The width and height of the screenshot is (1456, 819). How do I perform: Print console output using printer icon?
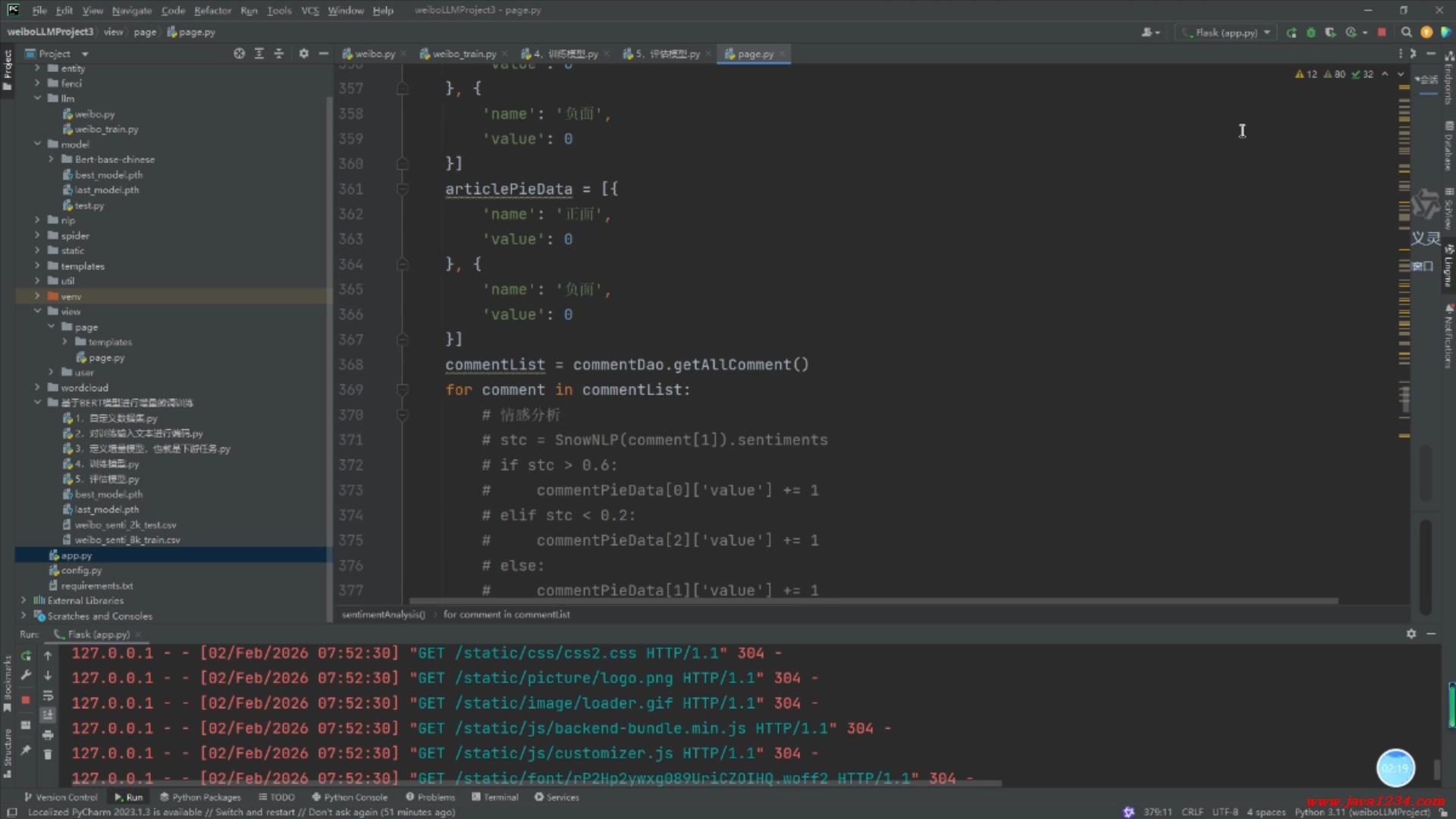48,735
